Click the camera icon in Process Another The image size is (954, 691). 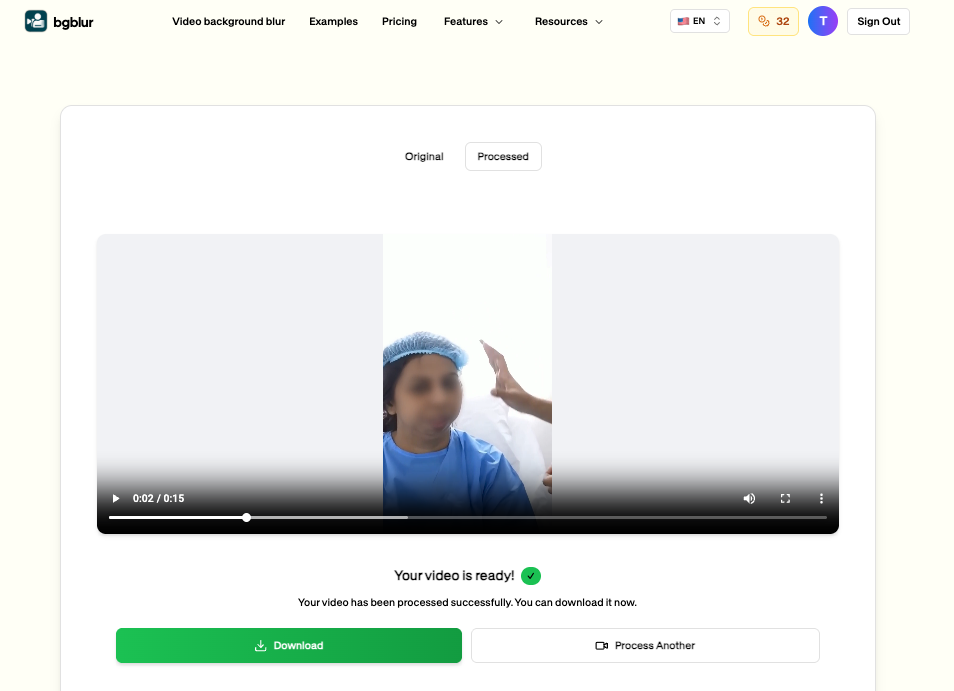tap(602, 645)
